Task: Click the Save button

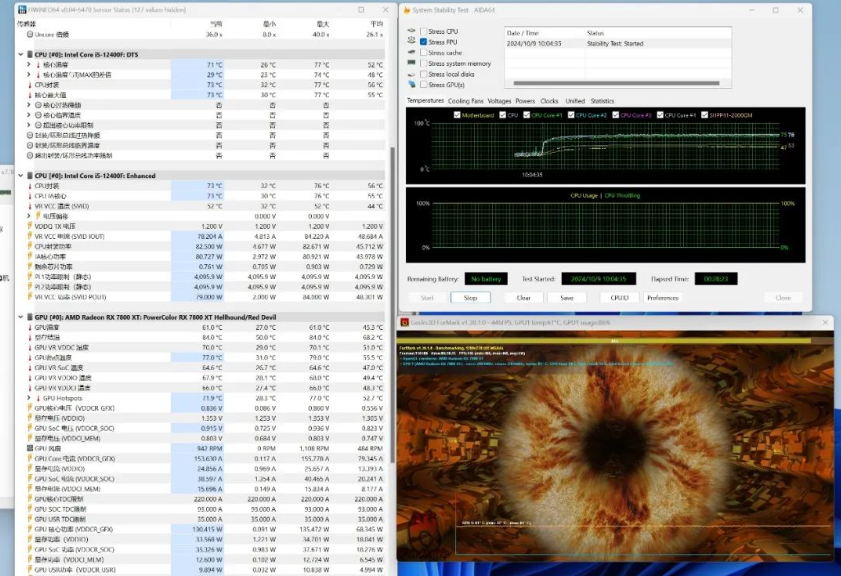Action: (567, 298)
